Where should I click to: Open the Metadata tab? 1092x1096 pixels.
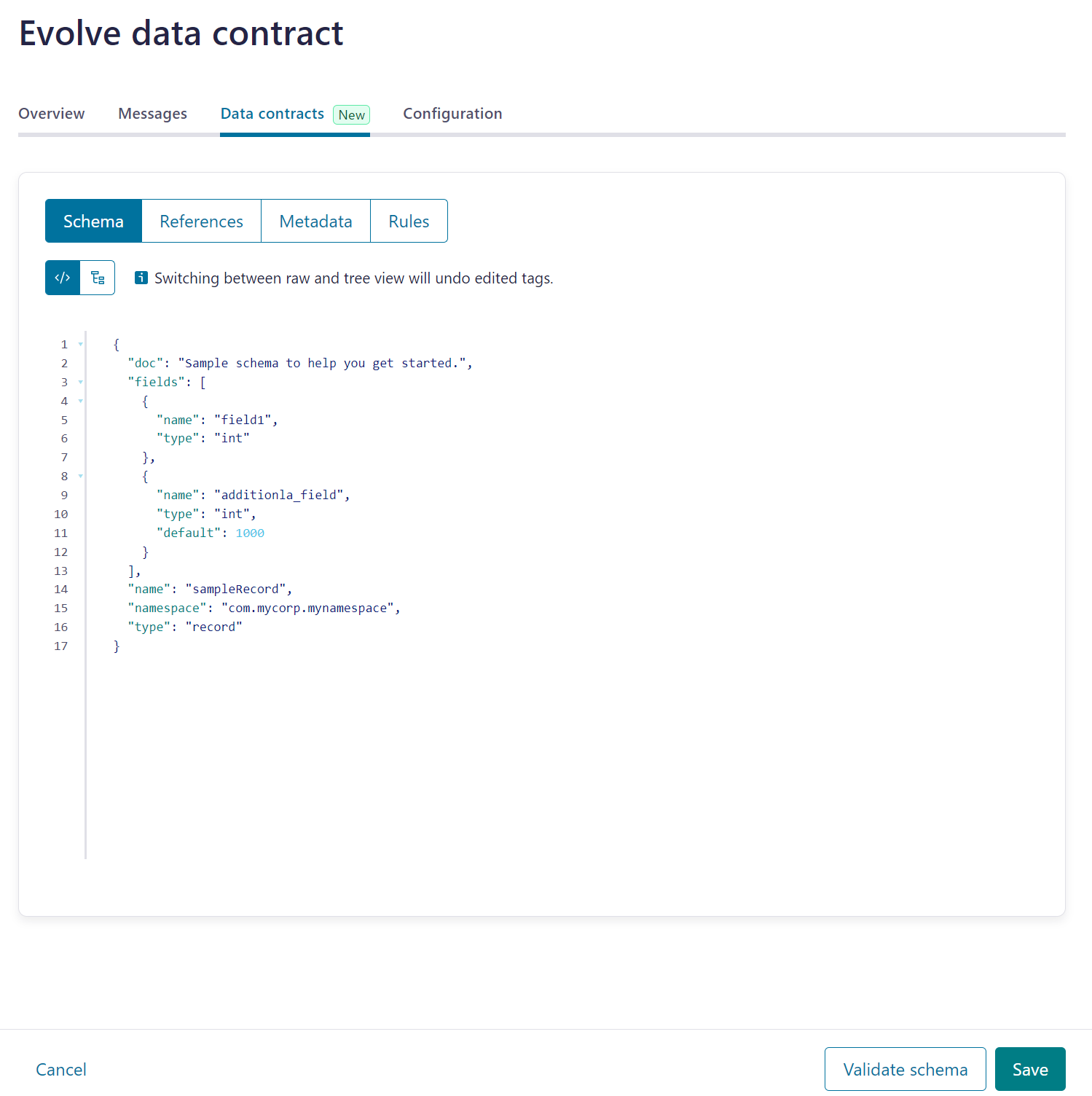pos(316,221)
